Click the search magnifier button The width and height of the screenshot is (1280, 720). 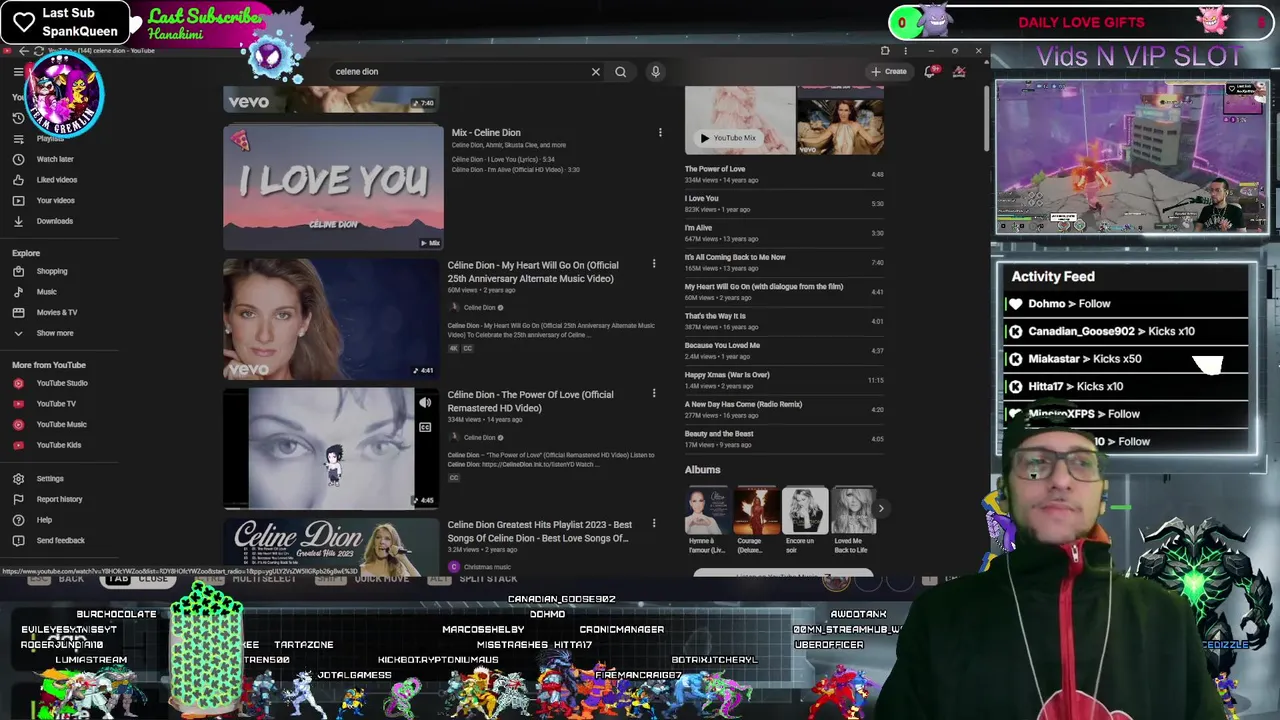[621, 72]
